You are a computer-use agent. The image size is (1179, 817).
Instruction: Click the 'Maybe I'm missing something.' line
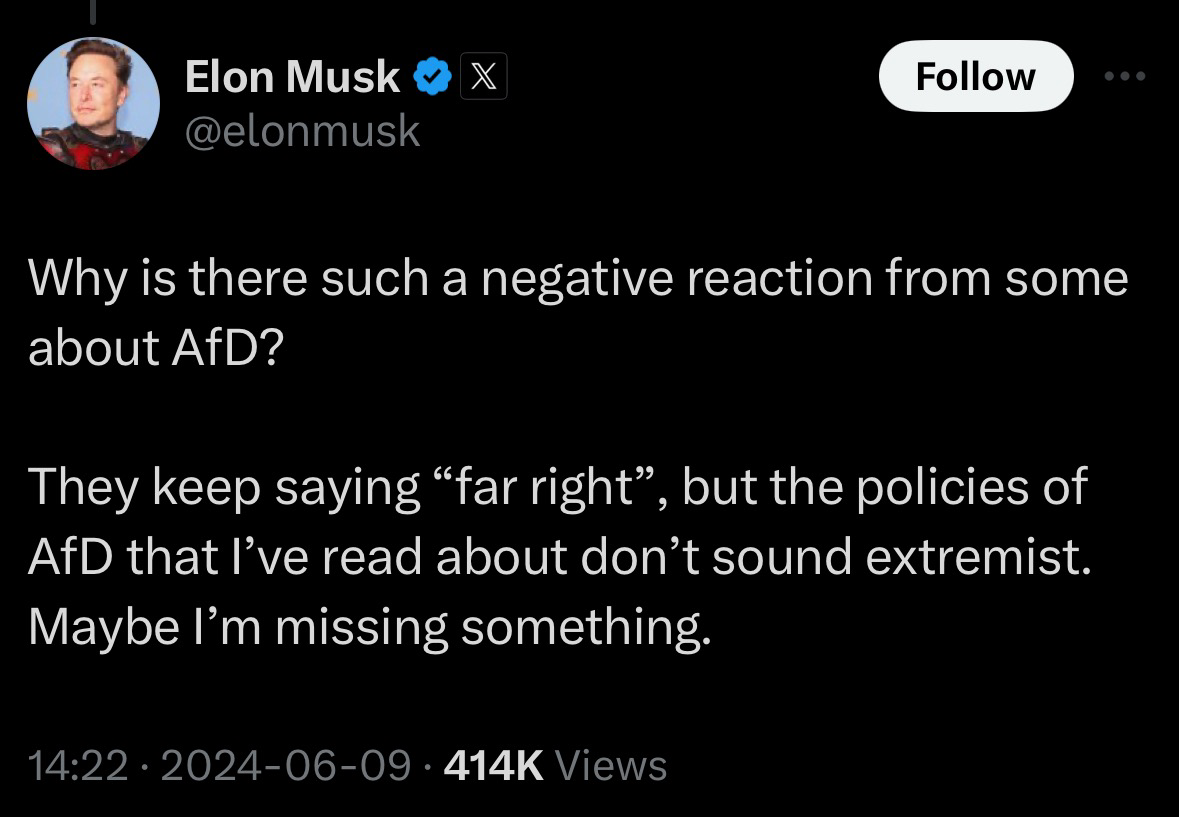tap(371, 626)
